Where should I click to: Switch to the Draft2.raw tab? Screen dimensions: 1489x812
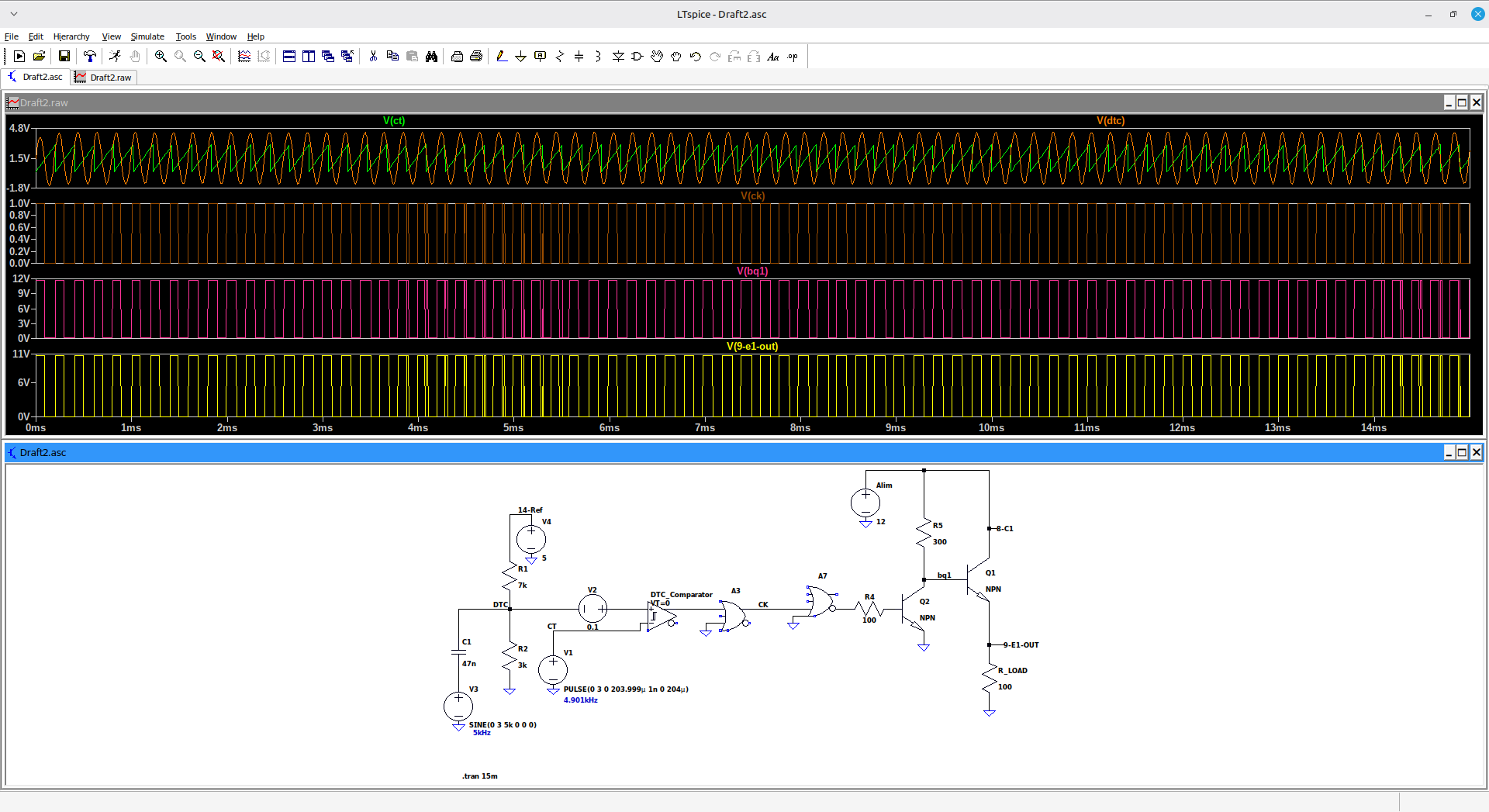104,78
